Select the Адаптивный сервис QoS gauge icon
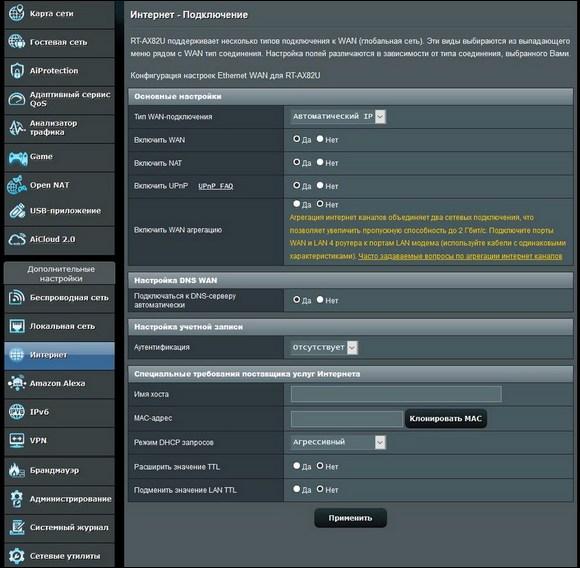Screen dimensions: 580x568 coord(17,99)
